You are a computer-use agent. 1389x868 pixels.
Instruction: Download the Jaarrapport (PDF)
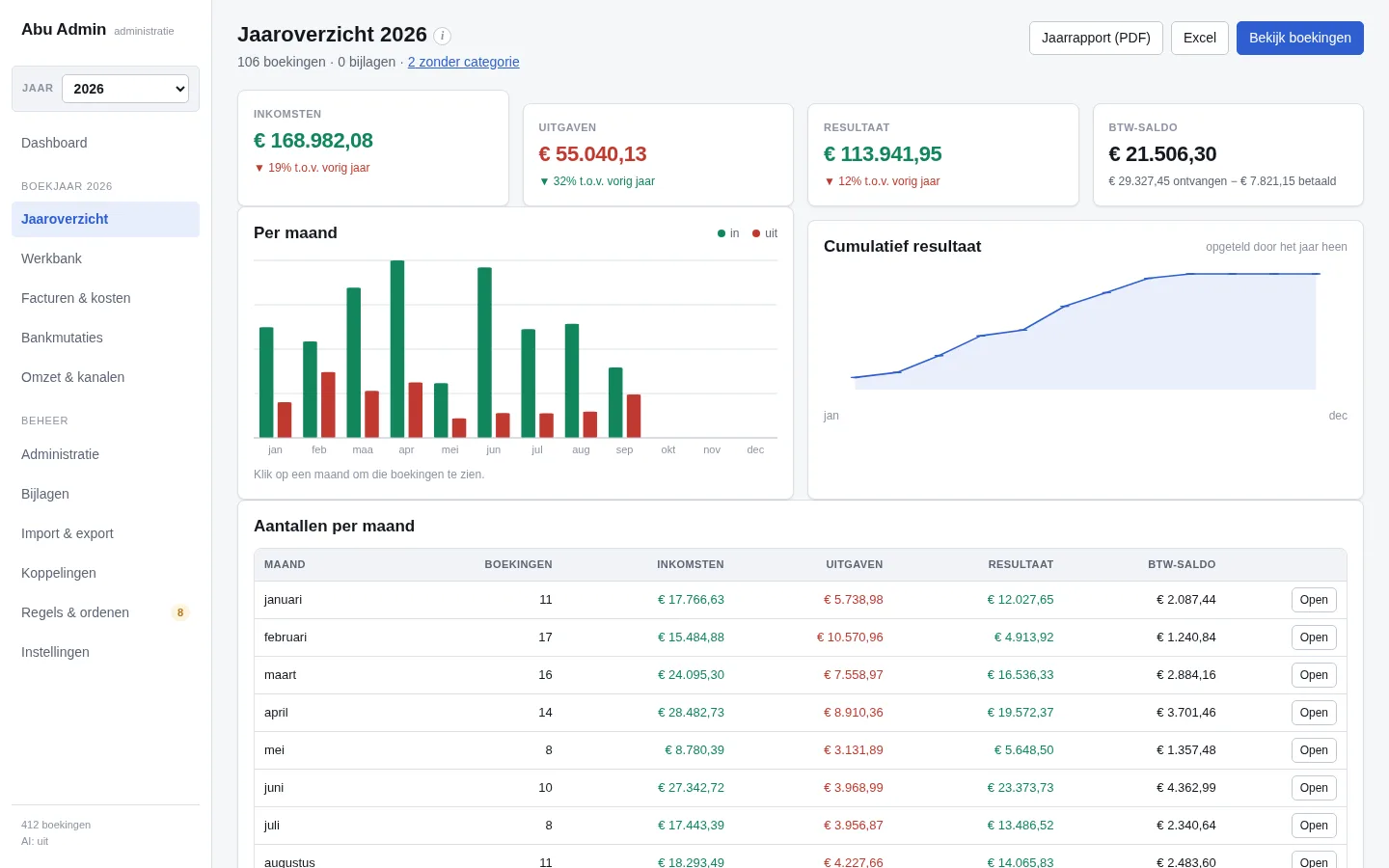point(1096,38)
